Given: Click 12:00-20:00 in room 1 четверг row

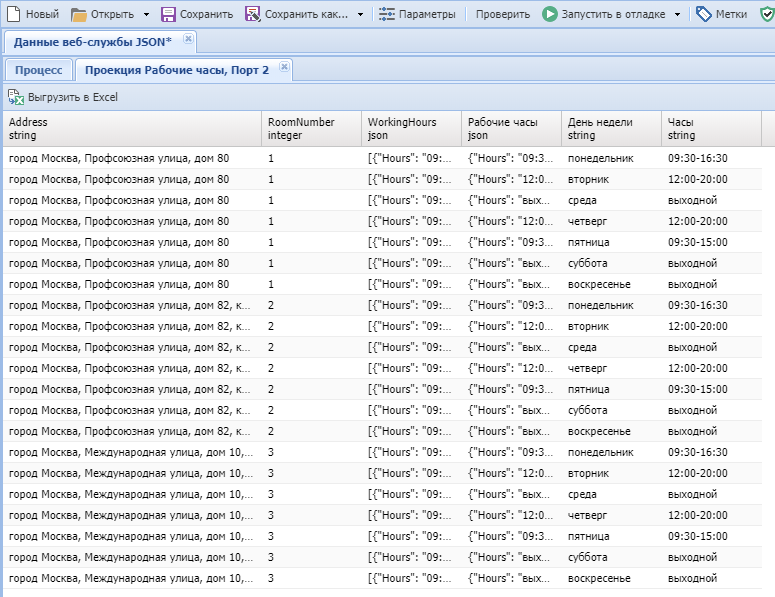Looking at the screenshot, I should tap(697, 221).
